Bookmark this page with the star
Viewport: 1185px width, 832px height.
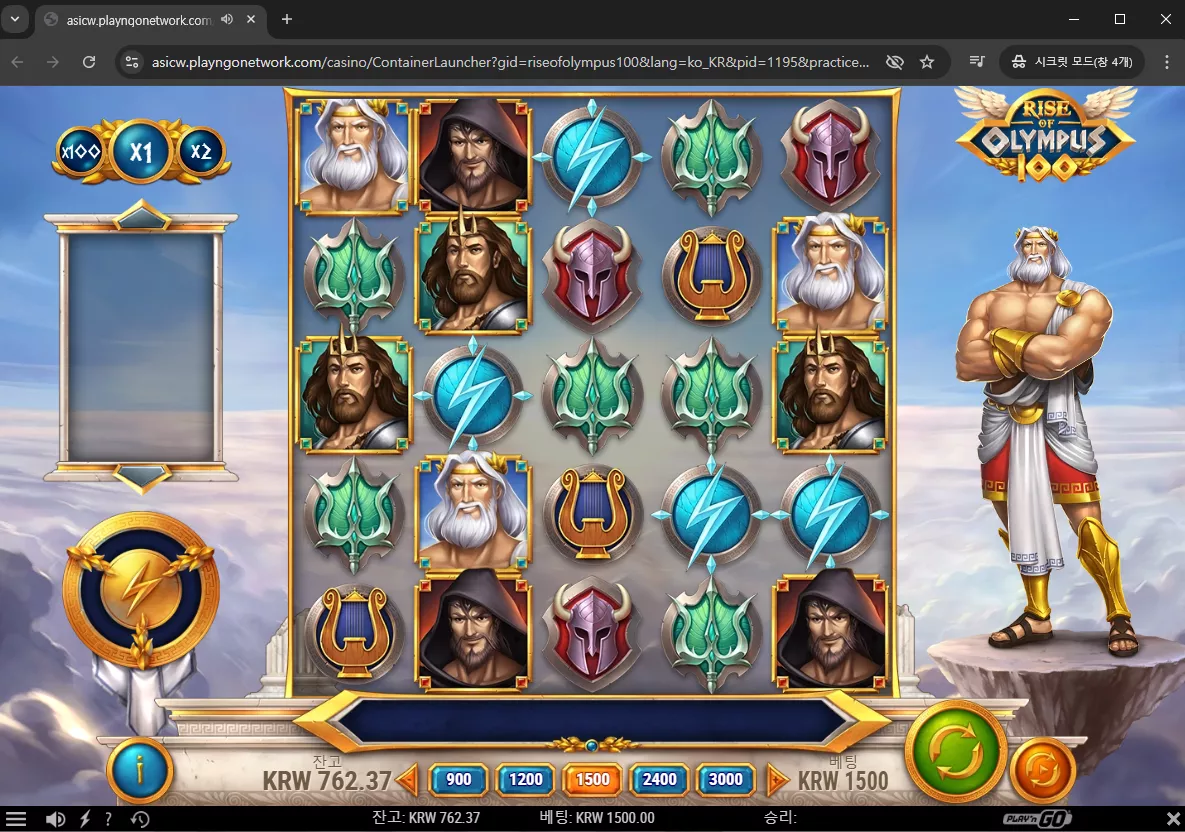(927, 62)
